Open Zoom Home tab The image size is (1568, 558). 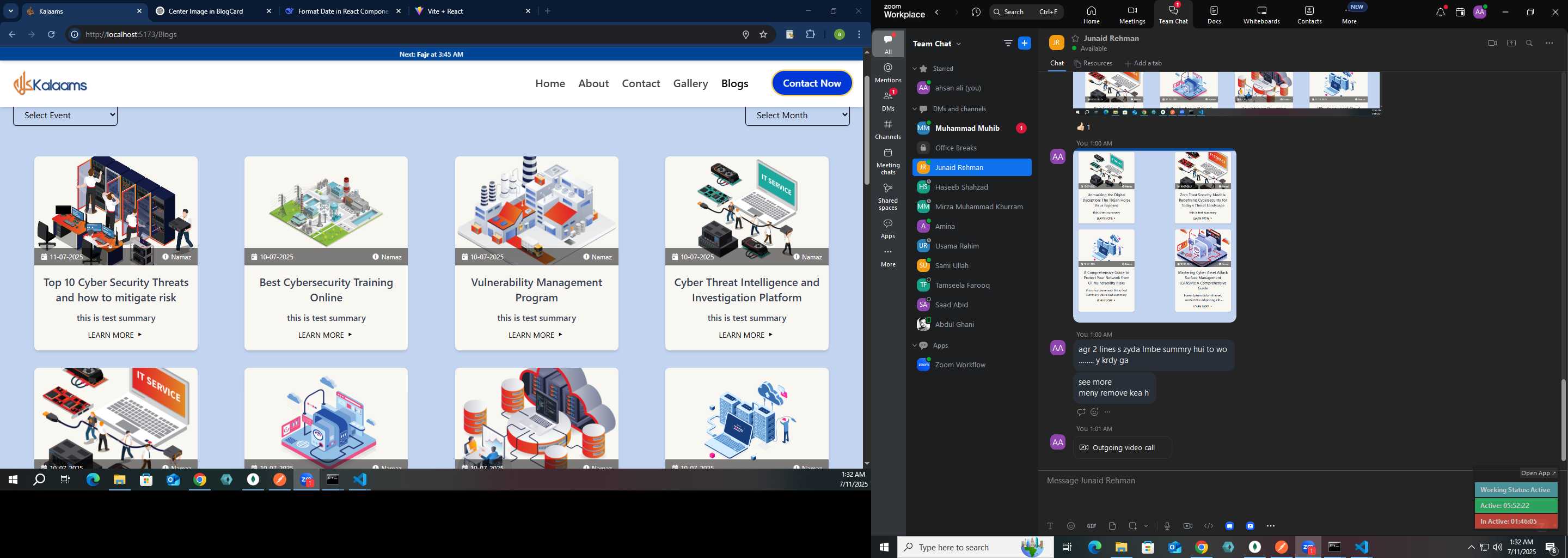pos(1091,15)
